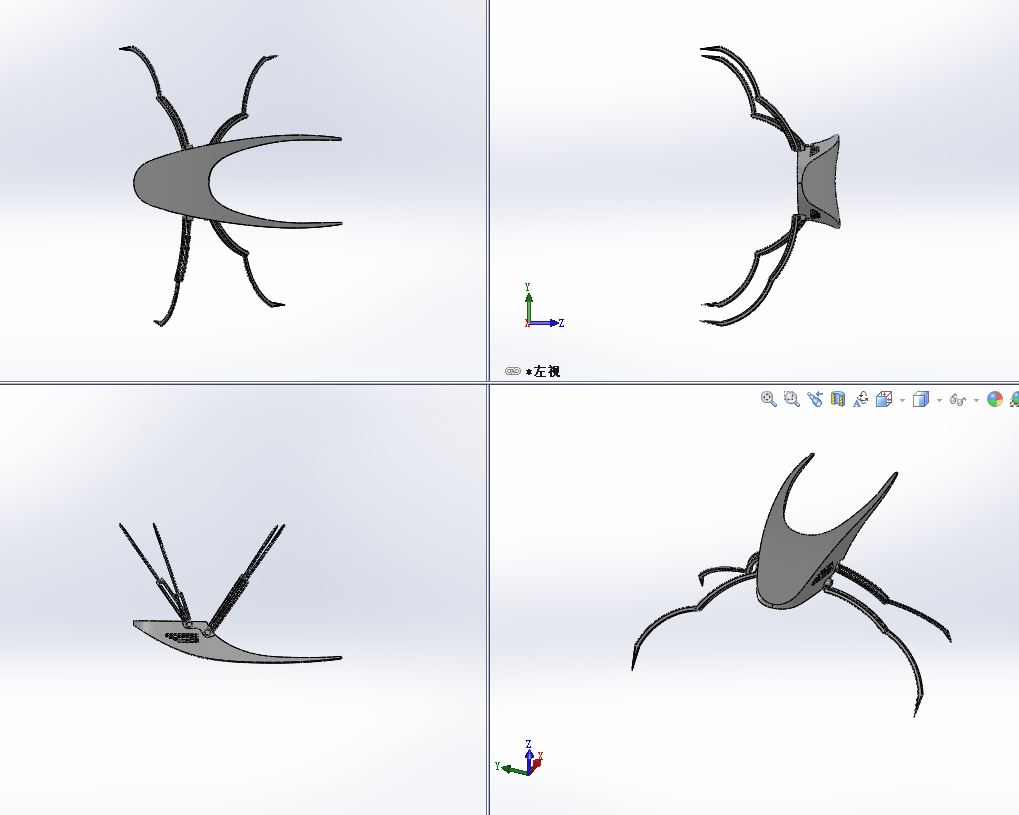Open the Dynamic Annotation Views icon

click(860, 399)
